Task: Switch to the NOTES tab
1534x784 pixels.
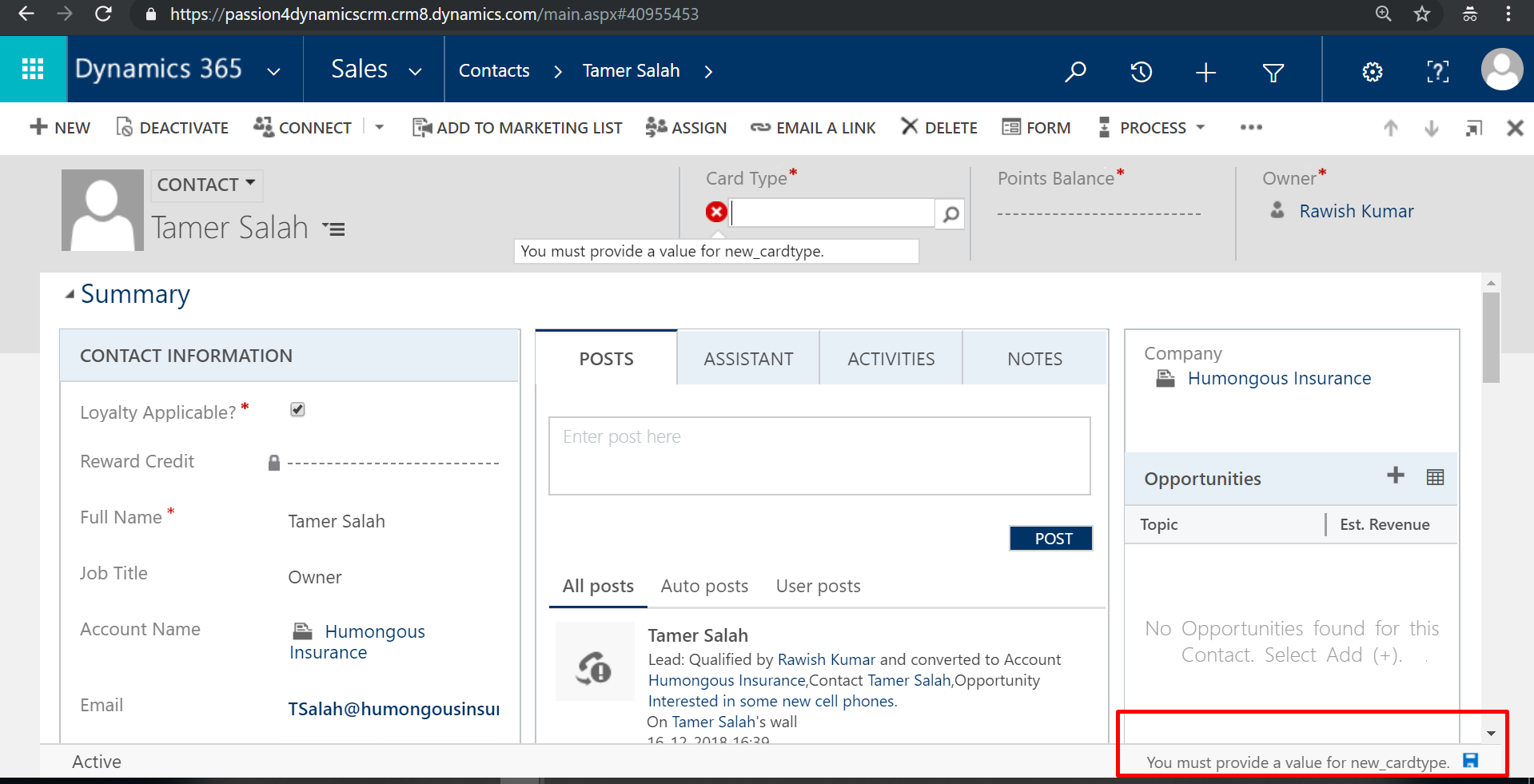Action: (1034, 359)
